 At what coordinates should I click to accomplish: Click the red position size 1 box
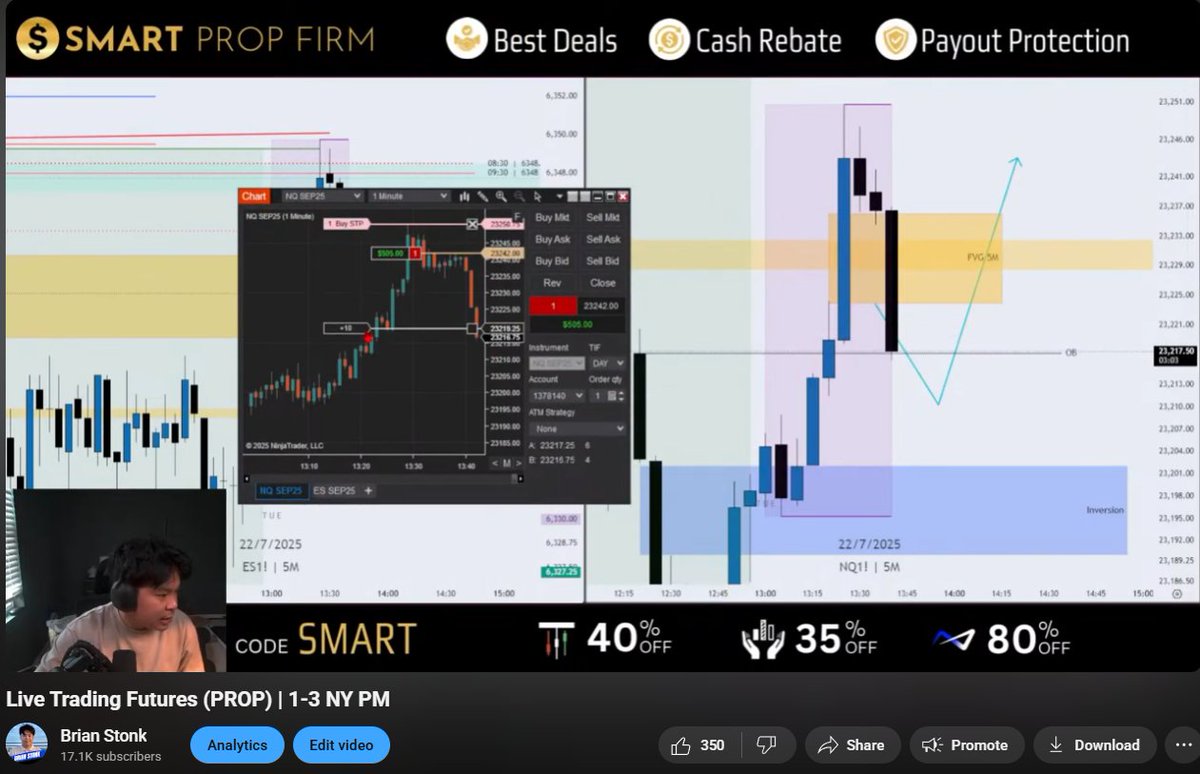[416, 253]
